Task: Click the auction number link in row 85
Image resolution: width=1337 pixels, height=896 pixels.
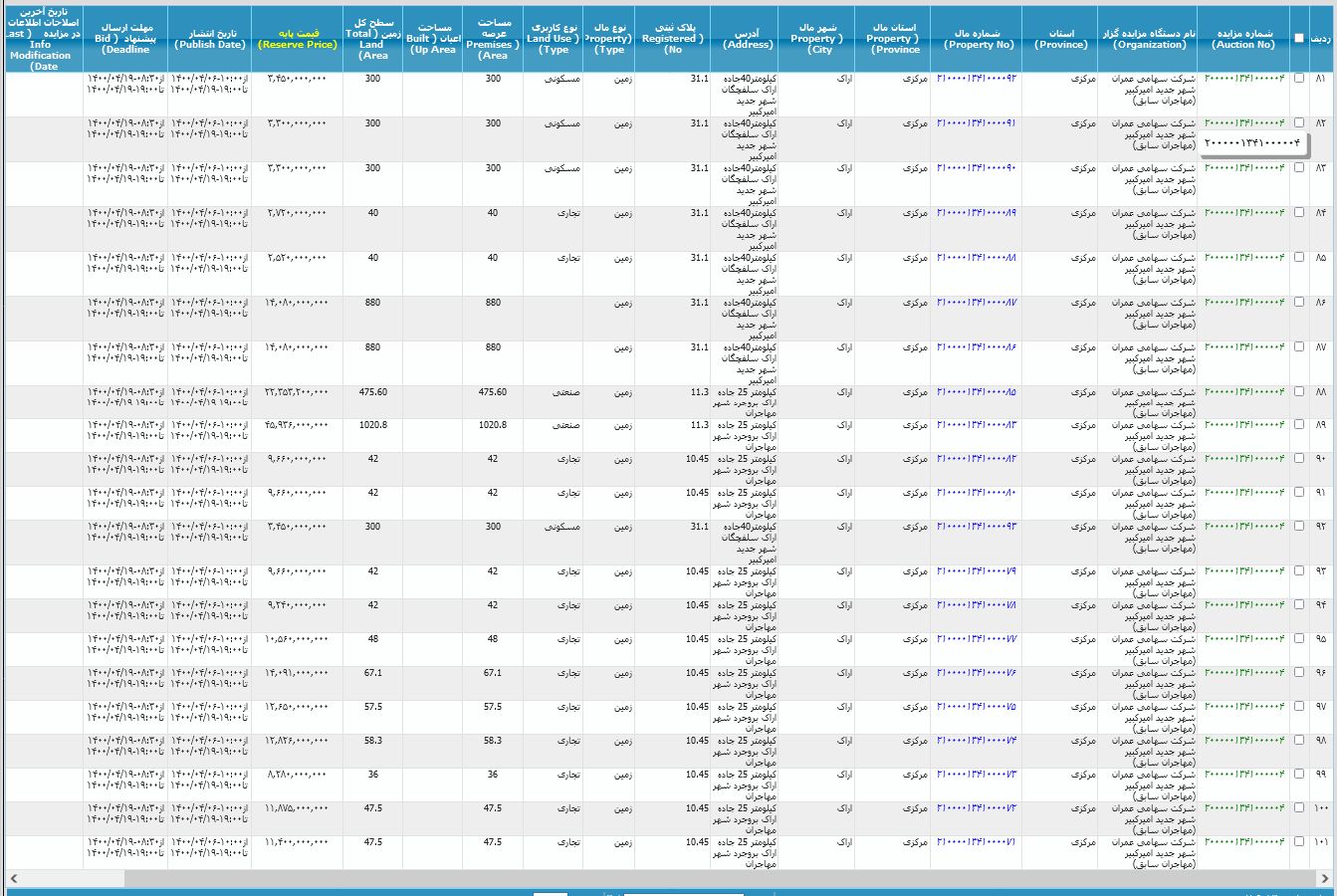Action: point(1244,258)
